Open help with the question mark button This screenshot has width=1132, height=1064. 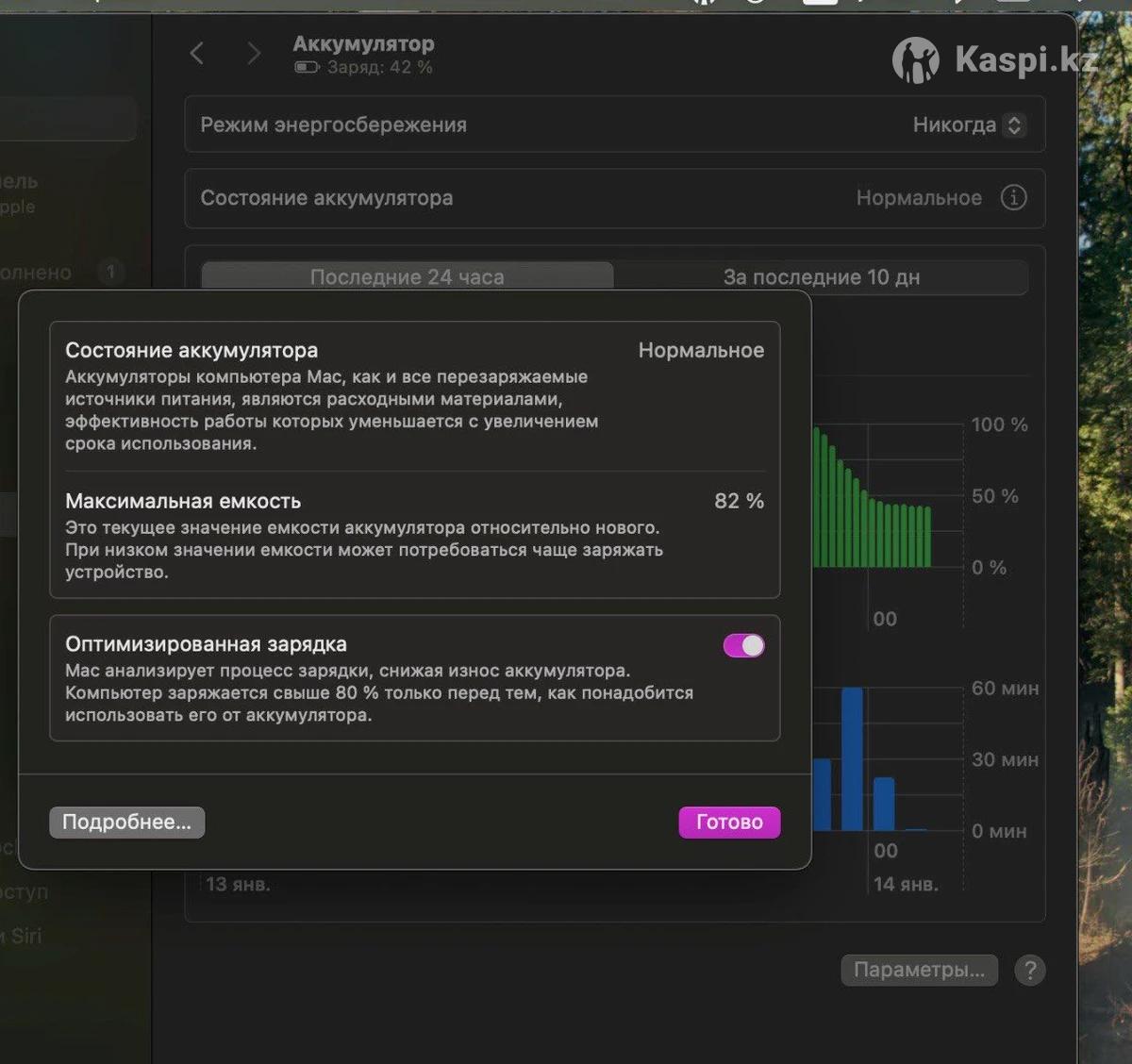click(1030, 971)
